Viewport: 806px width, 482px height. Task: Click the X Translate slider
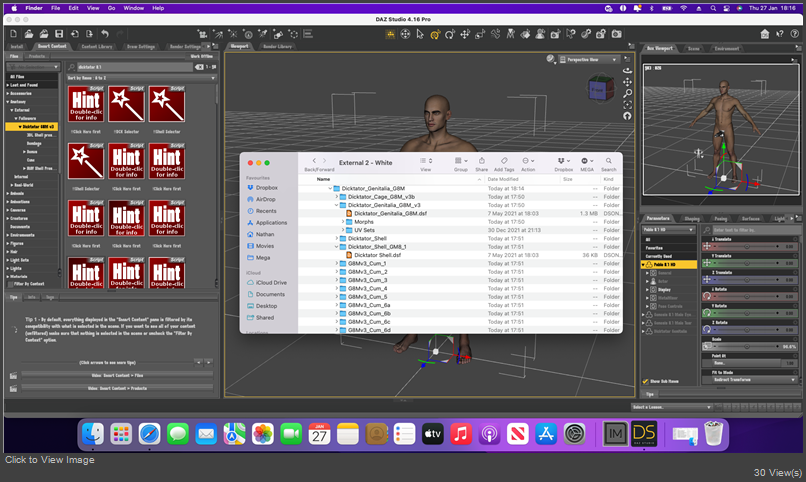click(749, 247)
